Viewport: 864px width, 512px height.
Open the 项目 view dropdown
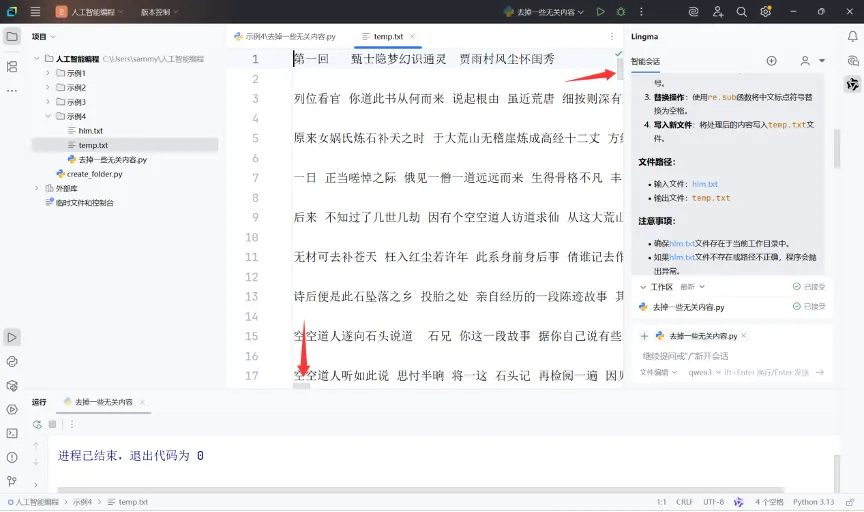(44, 36)
